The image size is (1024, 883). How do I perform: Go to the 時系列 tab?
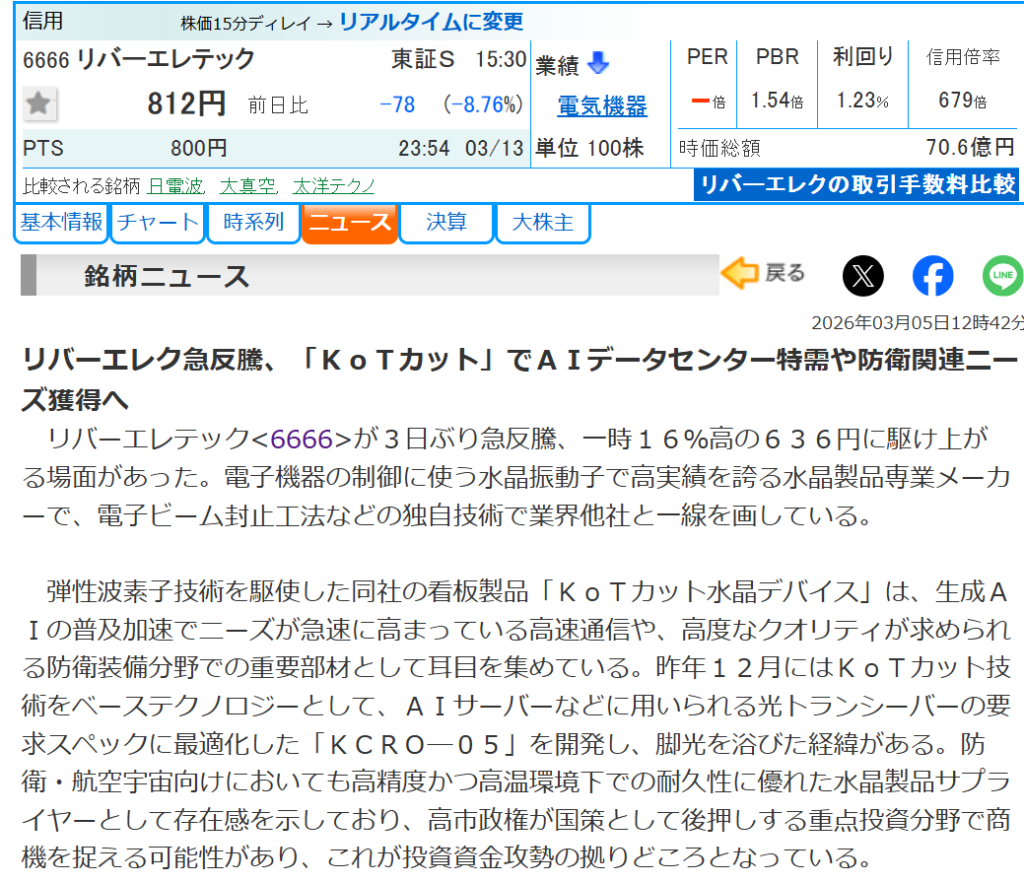[x=253, y=223]
